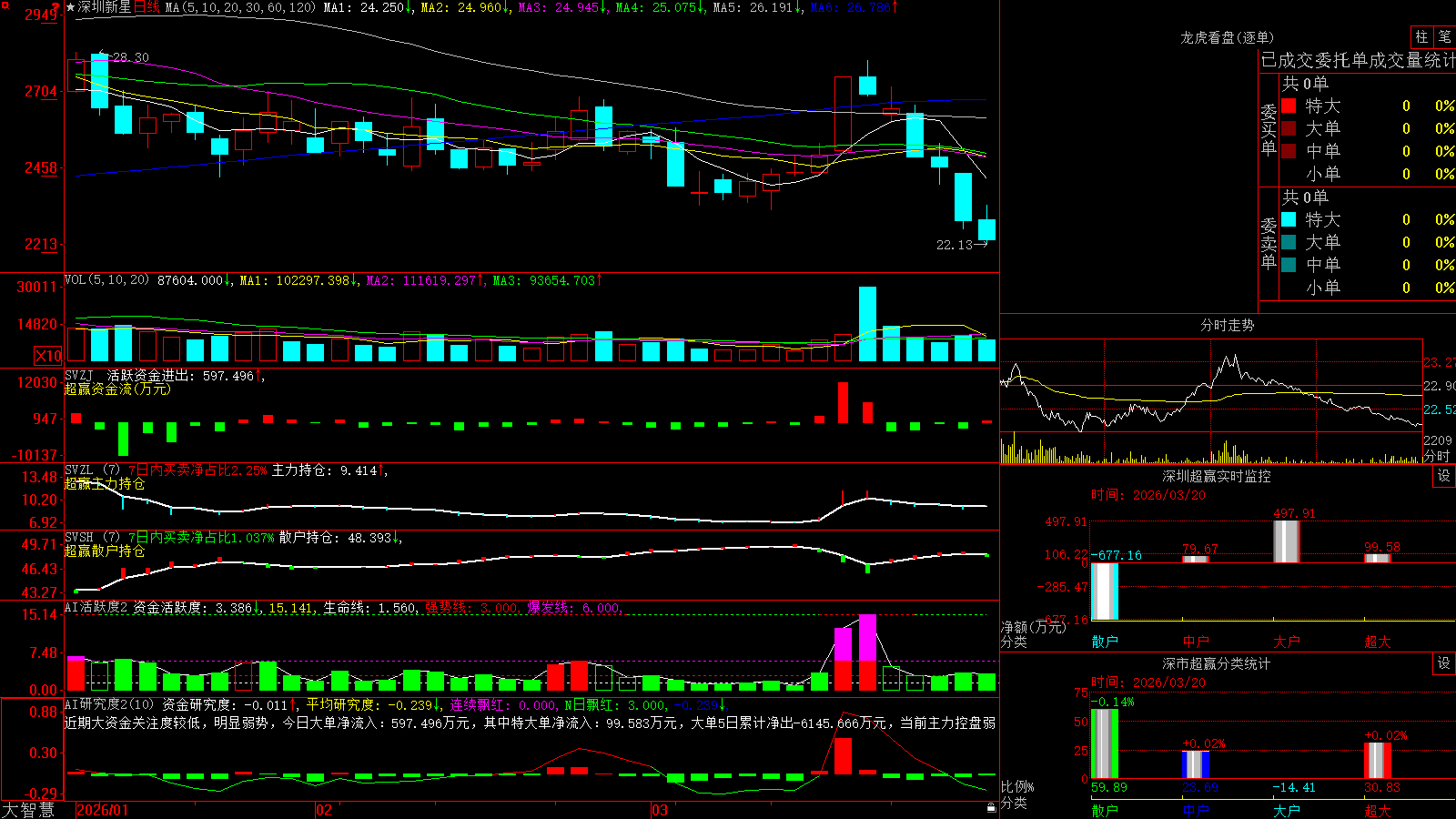Click the SVZL indicator label

pyautogui.click(x=79, y=470)
